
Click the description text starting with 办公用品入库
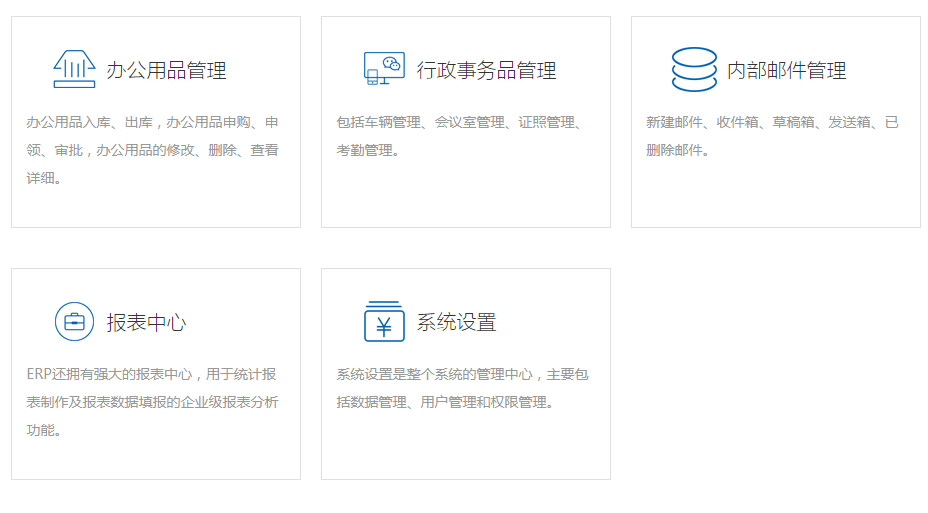click(152, 150)
